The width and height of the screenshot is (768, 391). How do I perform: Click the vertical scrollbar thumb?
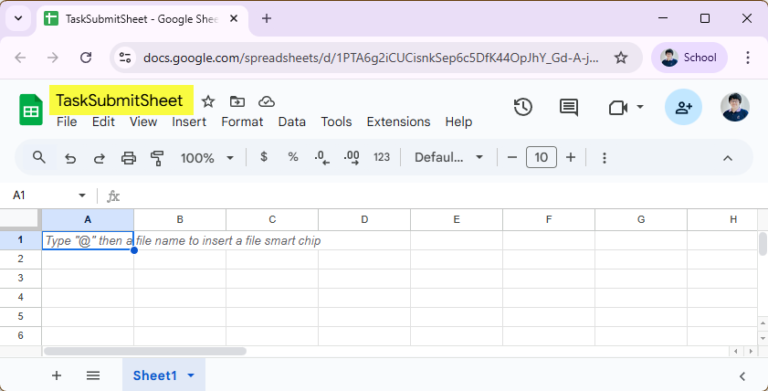pyautogui.click(x=763, y=244)
